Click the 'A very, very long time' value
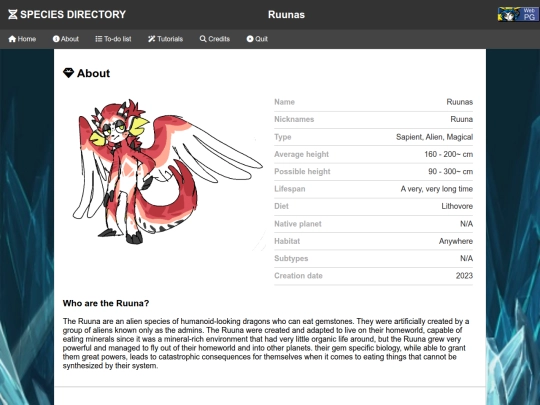Viewport: 540px width, 405px height. (437, 189)
